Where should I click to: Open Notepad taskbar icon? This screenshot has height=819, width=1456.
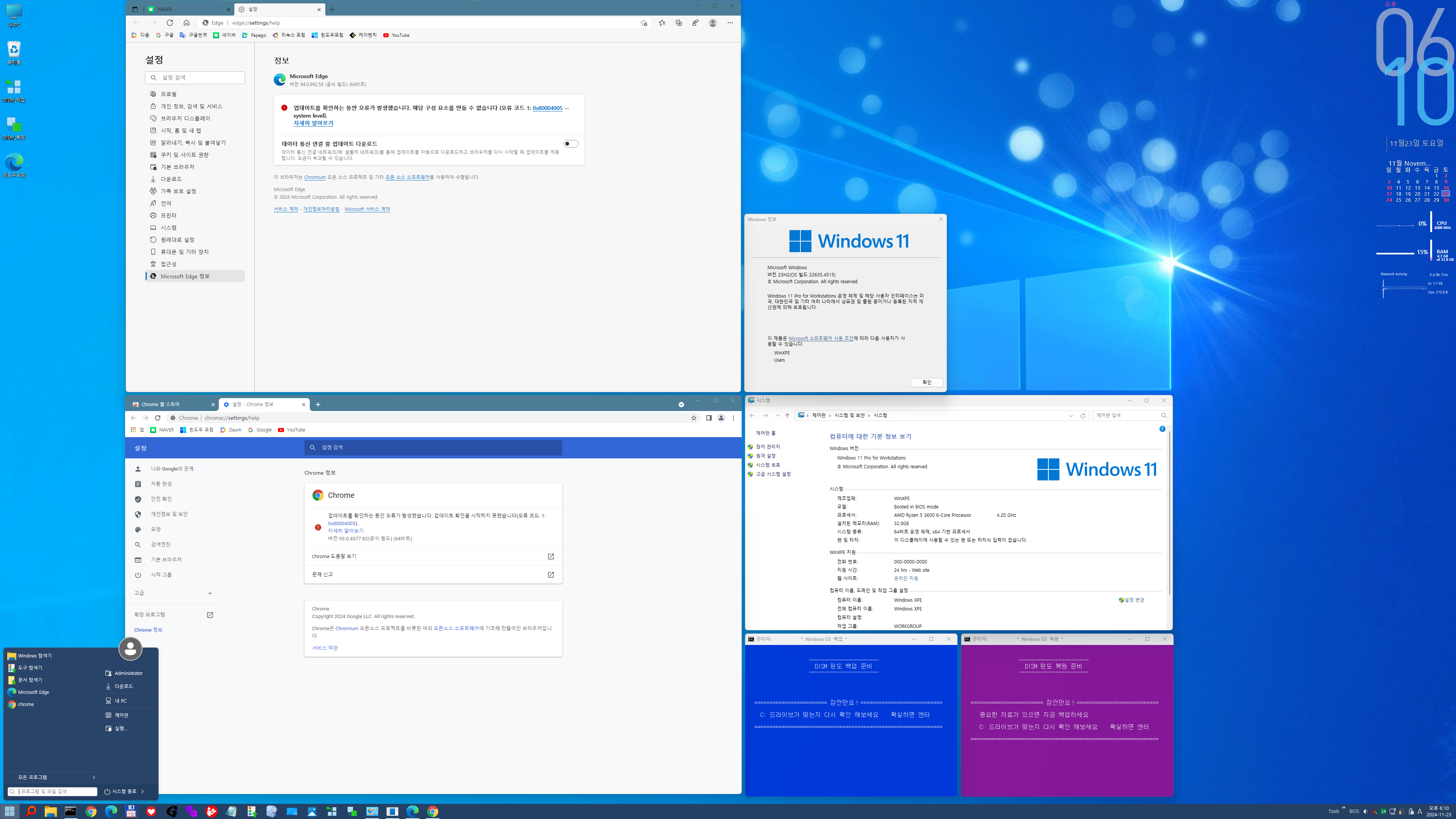(x=232, y=811)
